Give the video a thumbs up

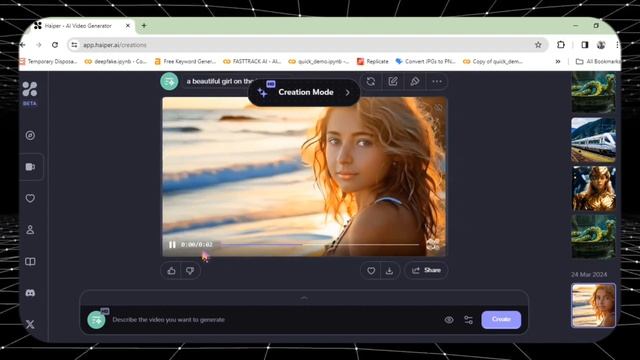171,271
